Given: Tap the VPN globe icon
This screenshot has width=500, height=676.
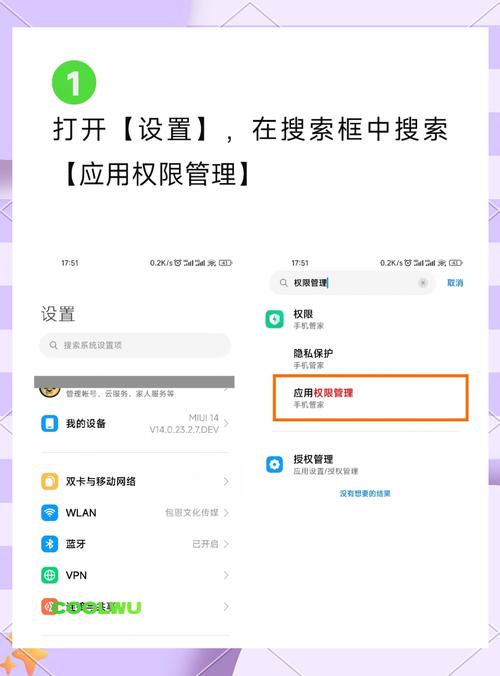Looking at the screenshot, I should tap(50, 575).
